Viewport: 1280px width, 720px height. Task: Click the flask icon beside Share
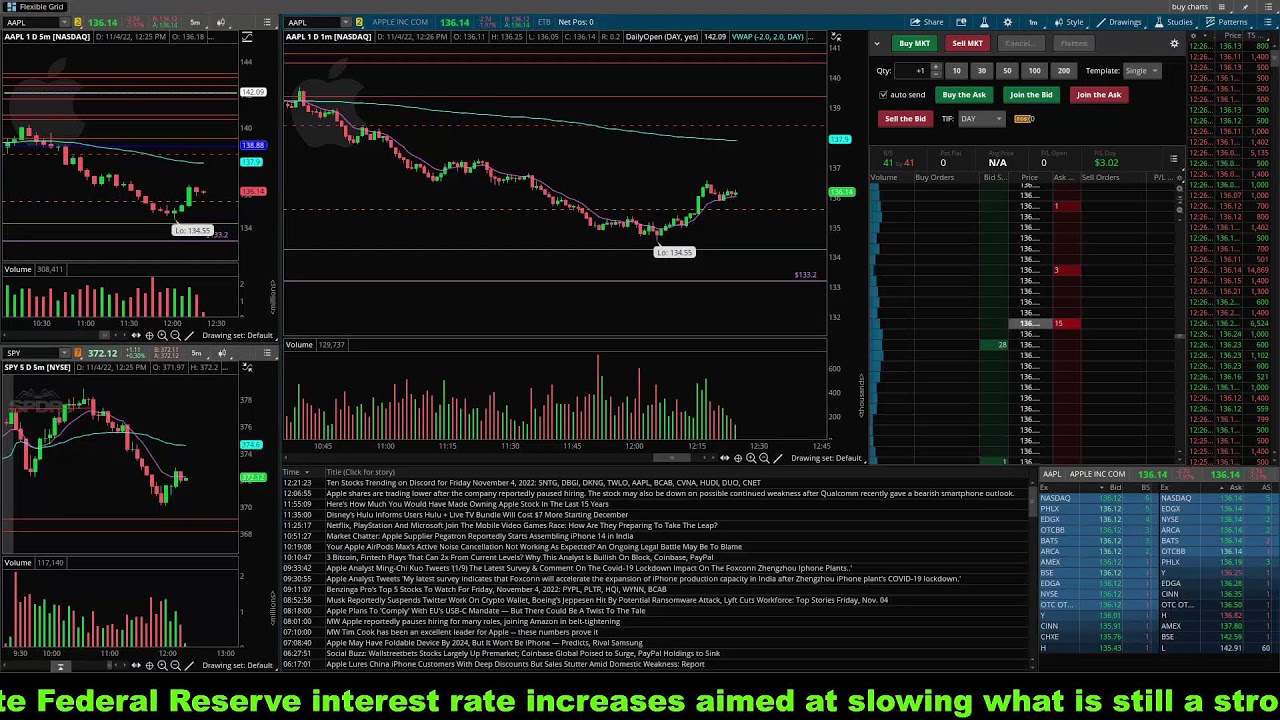pos(984,22)
